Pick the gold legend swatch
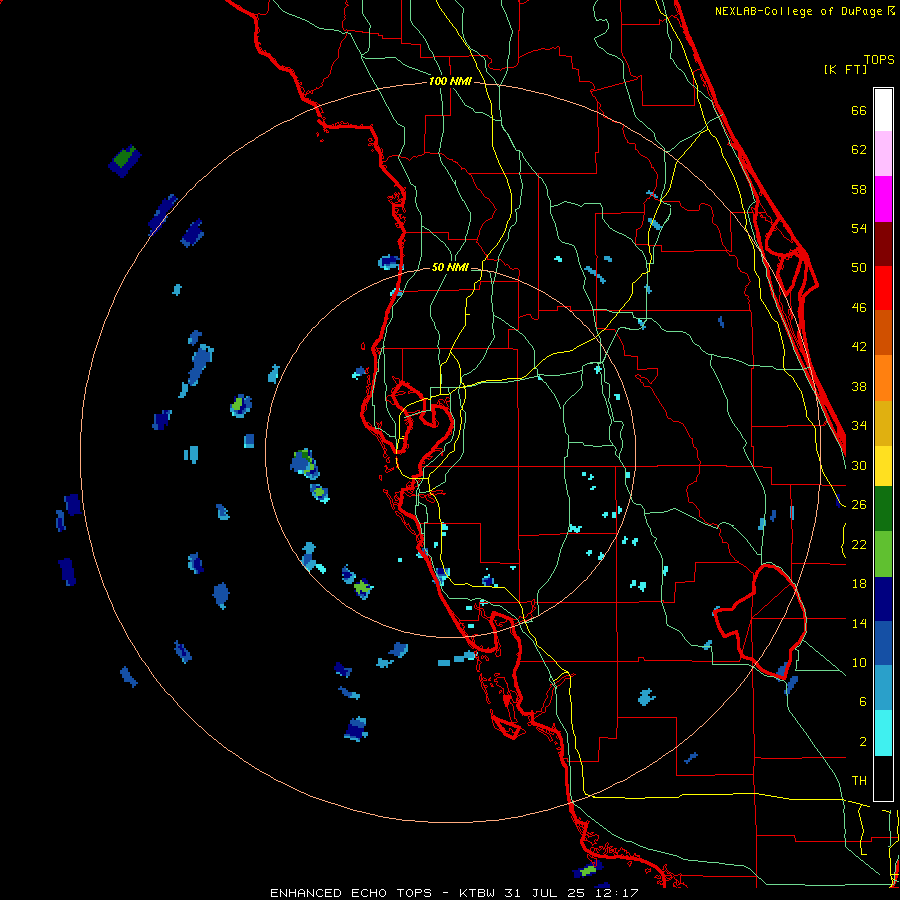Image resolution: width=900 pixels, height=900 pixels. point(883,423)
